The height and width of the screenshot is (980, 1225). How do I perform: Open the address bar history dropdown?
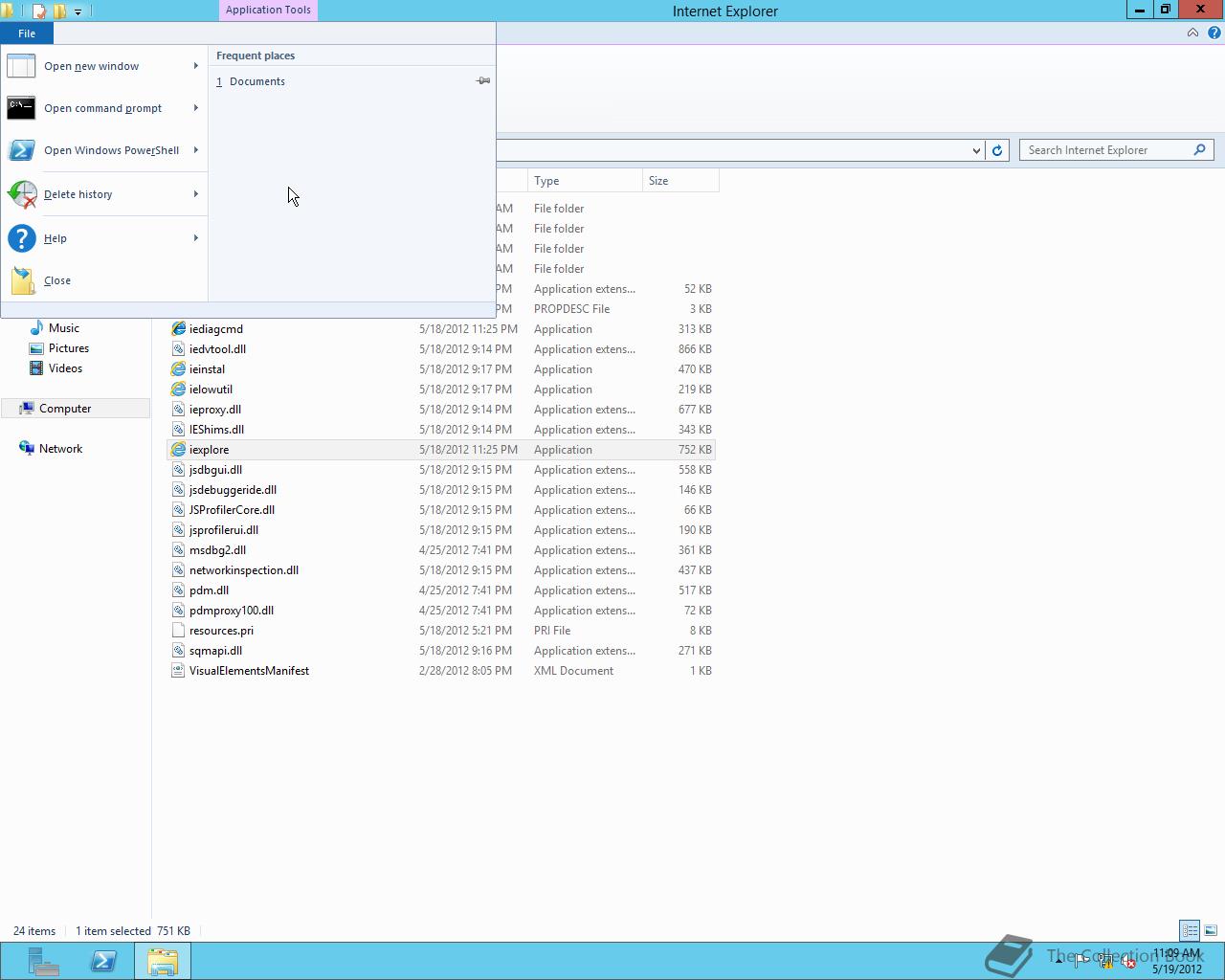point(976,150)
